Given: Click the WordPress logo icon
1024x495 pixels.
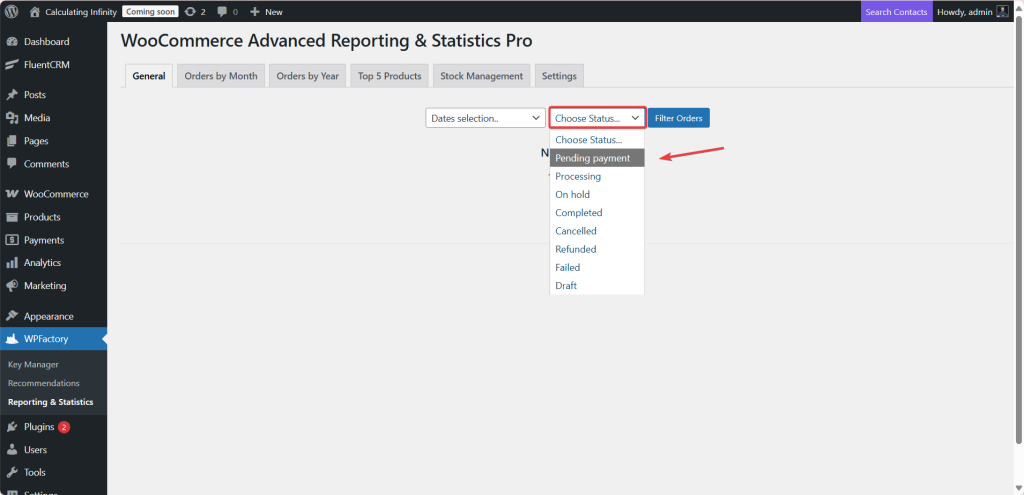Looking at the screenshot, I should [x=12, y=12].
